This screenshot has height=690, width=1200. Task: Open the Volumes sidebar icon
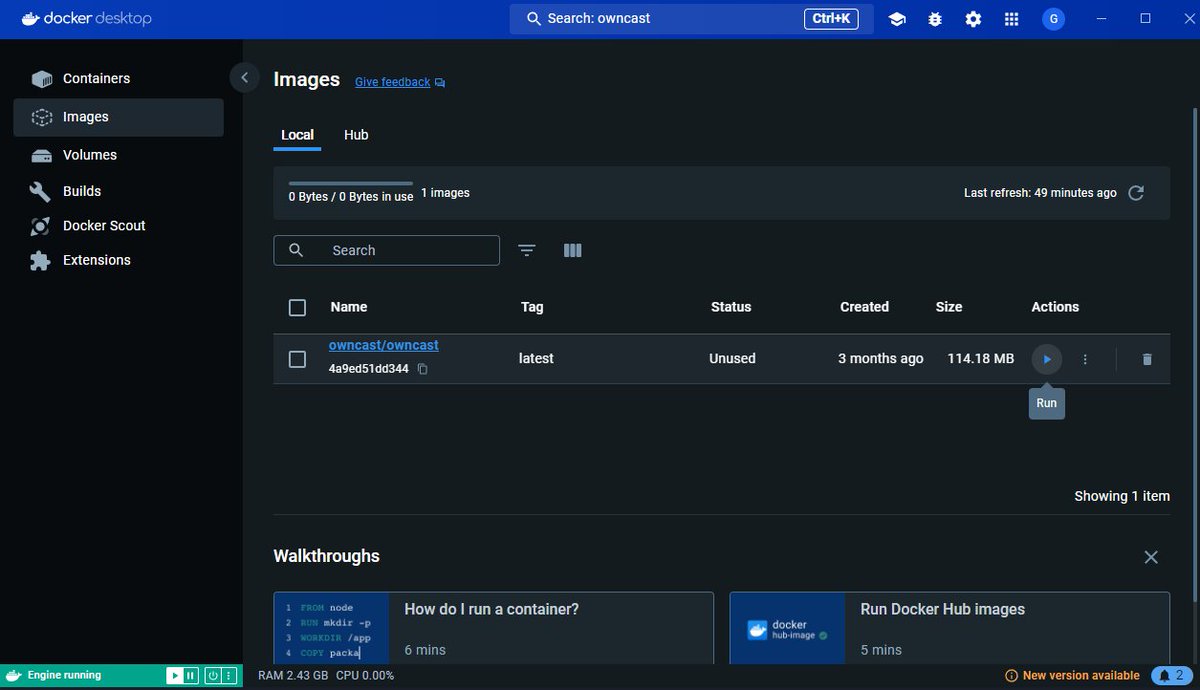point(42,155)
